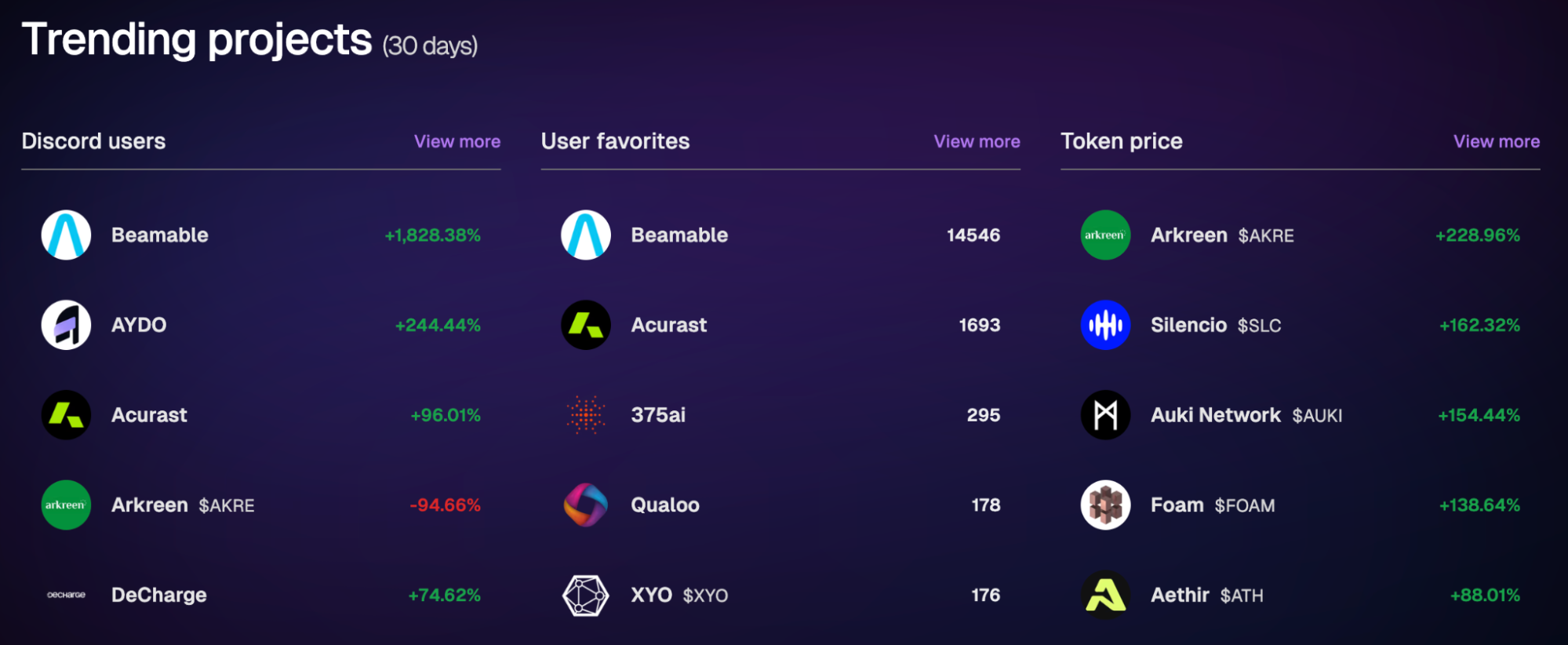Click the Beamable logo under Discord users
This screenshot has height=645, width=1568.
coord(66,235)
